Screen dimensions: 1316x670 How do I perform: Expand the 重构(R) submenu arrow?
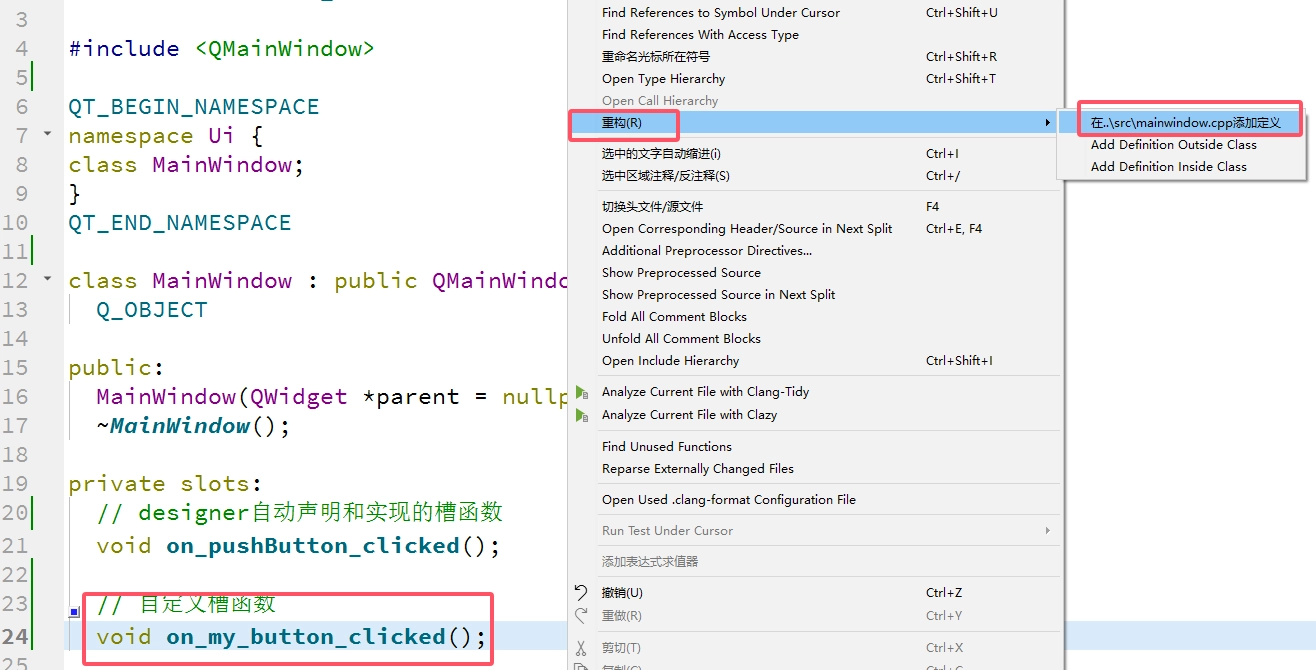1047,123
